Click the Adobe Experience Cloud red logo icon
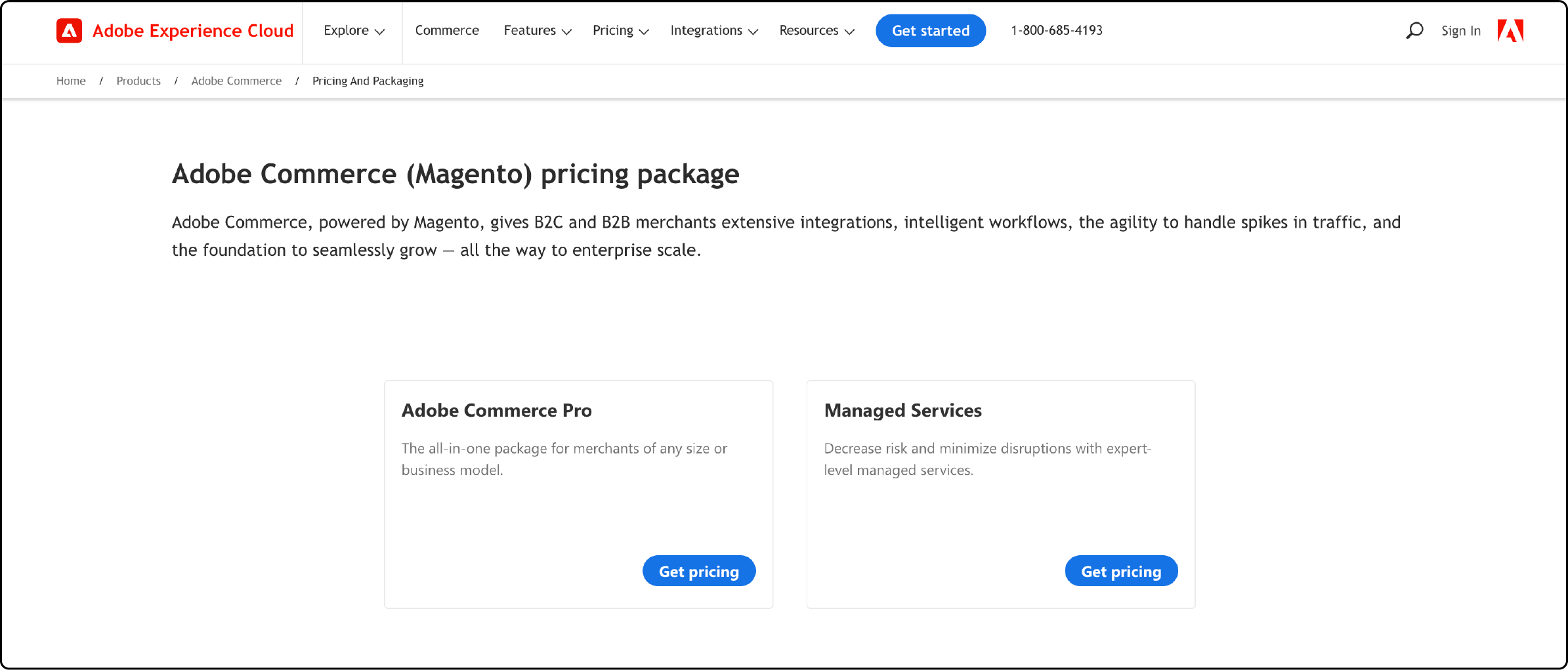 coord(69,31)
